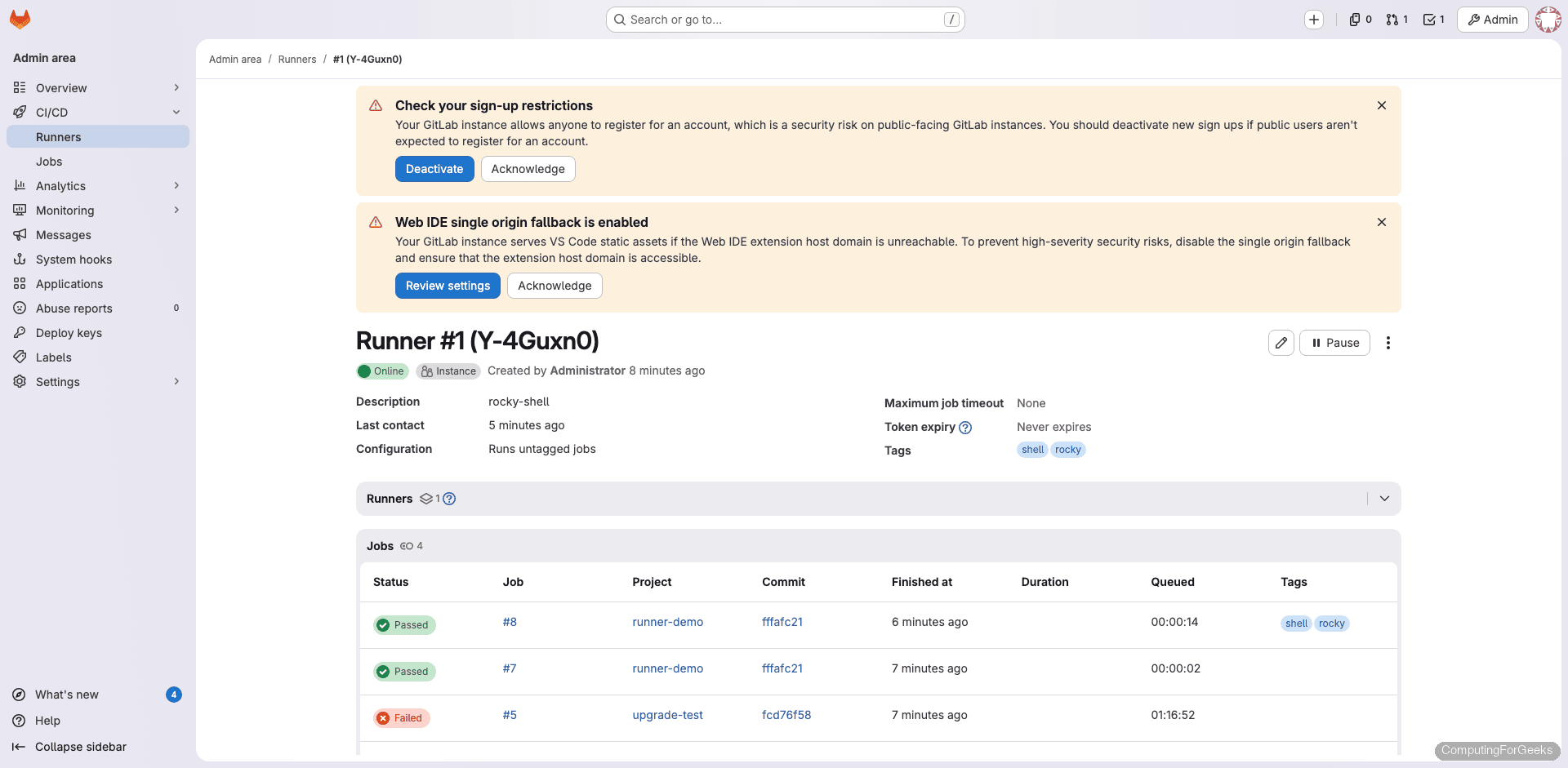
Task: Open the runner-demo project link
Action: click(667, 622)
